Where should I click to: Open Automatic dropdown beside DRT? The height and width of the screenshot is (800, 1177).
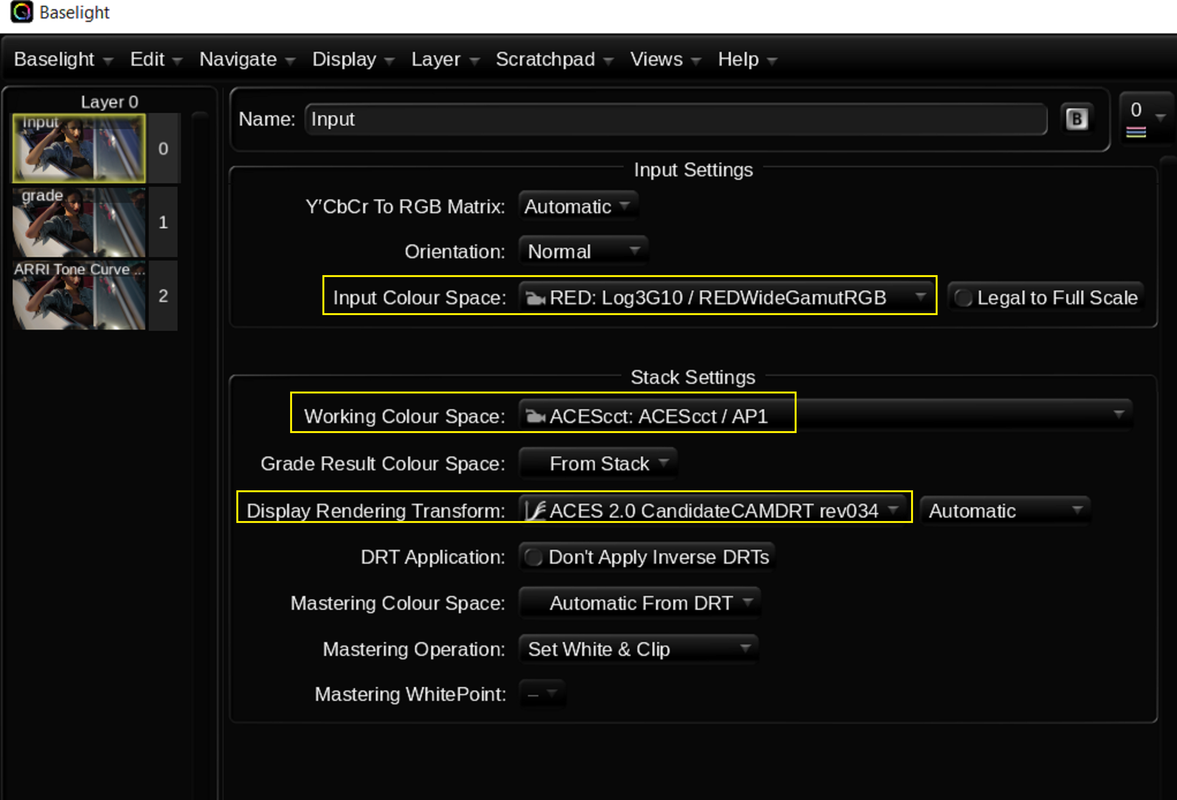pos(1005,511)
